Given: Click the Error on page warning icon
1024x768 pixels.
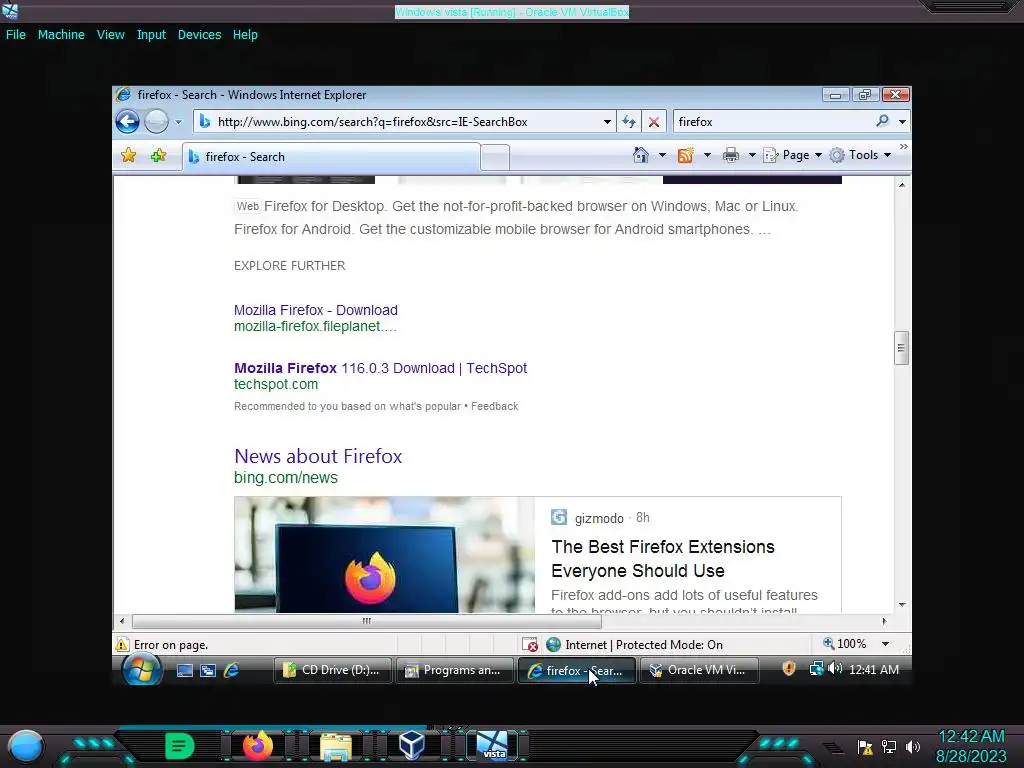Looking at the screenshot, I should [122, 645].
